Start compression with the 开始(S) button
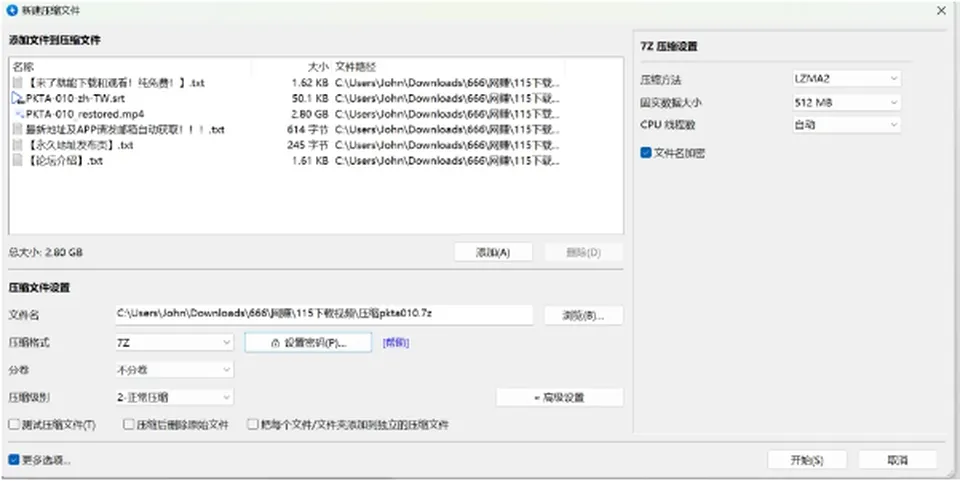960x481 pixels. point(807,460)
